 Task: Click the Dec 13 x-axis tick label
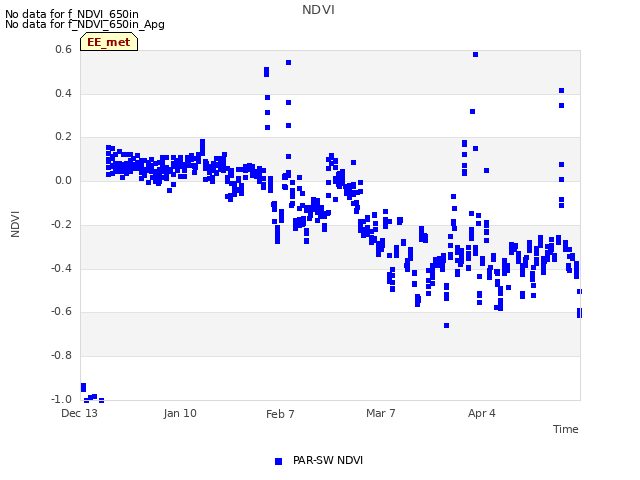79,413
